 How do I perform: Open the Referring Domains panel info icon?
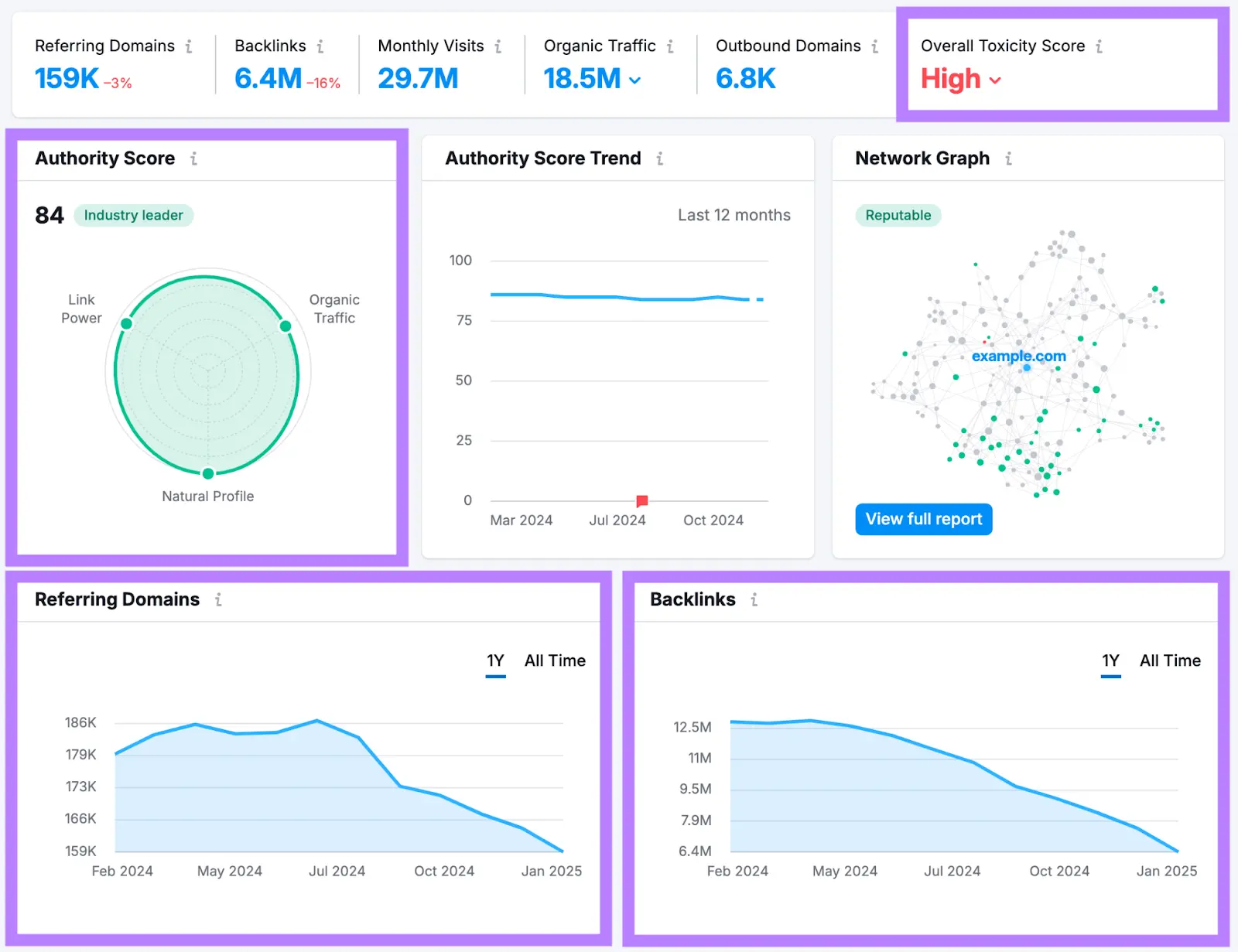point(219,599)
